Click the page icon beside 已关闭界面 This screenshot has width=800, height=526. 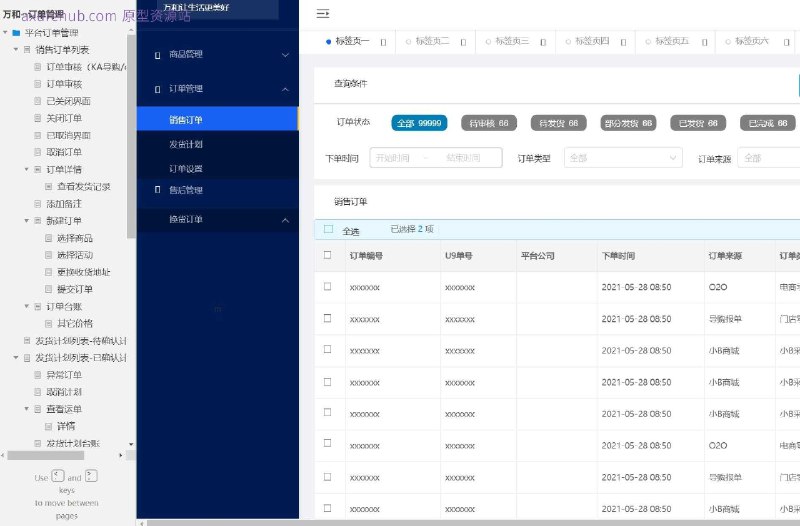click(37, 101)
